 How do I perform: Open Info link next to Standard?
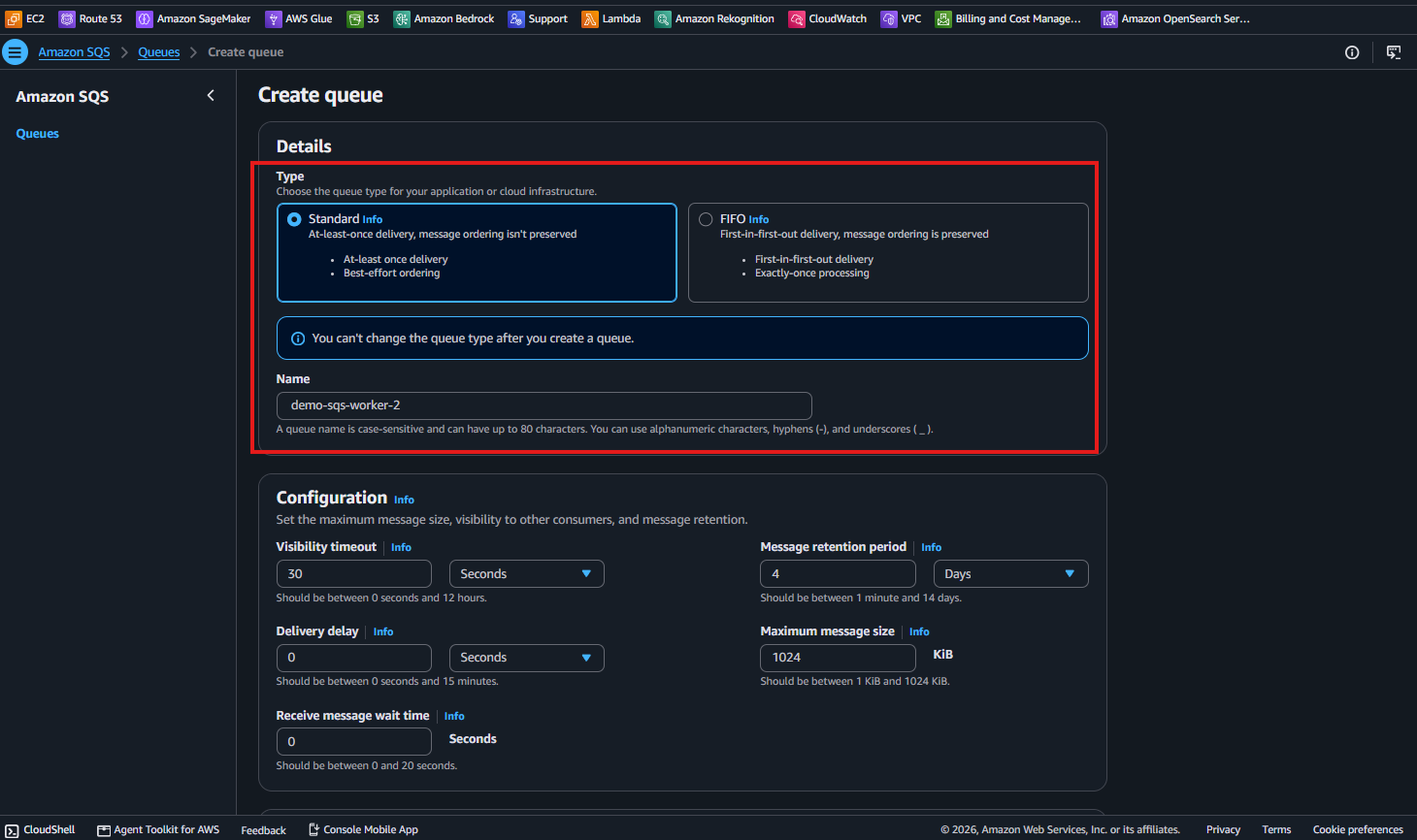coord(373,220)
